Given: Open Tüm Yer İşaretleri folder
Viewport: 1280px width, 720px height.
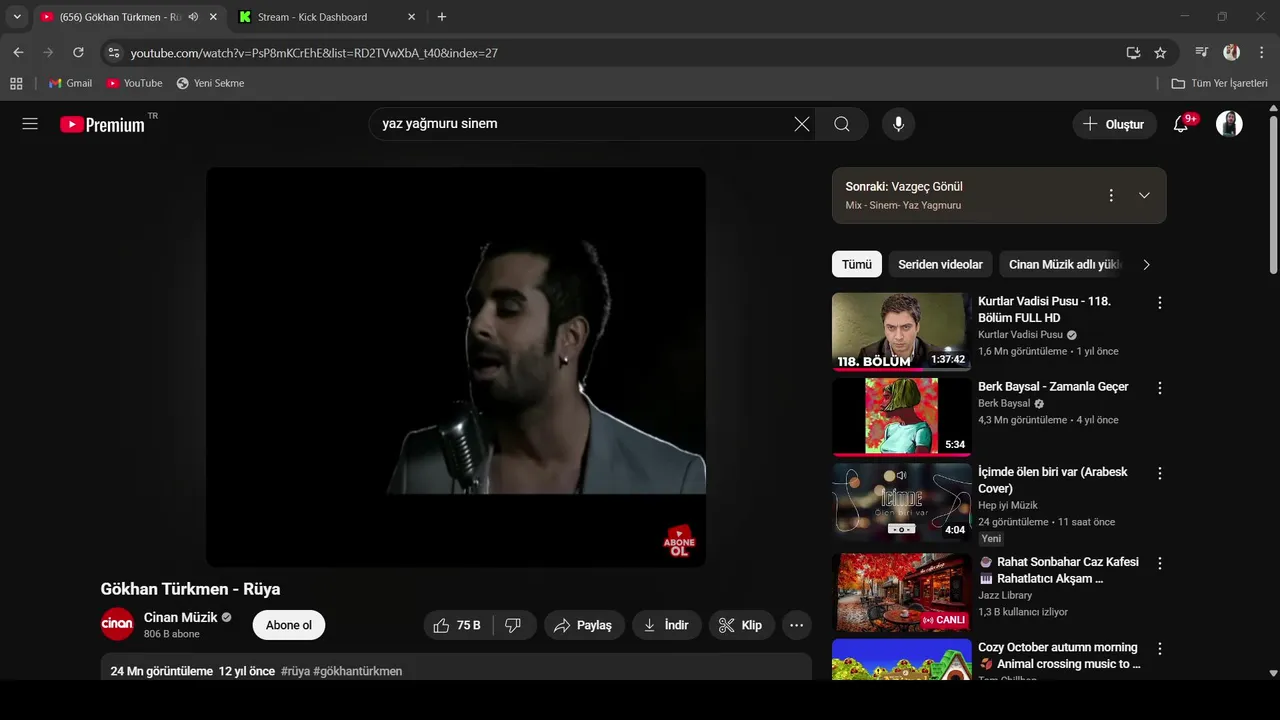Looking at the screenshot, I should pos(1219,83).
